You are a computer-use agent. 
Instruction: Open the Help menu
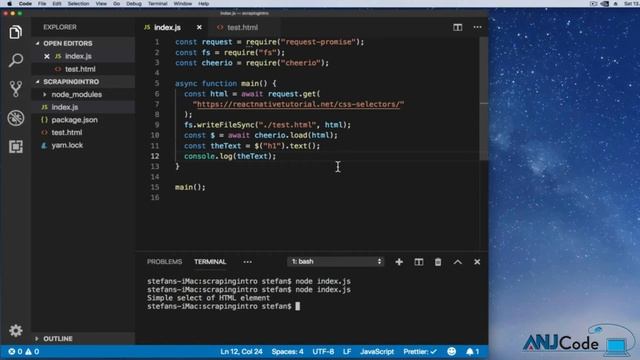point(203,4)
